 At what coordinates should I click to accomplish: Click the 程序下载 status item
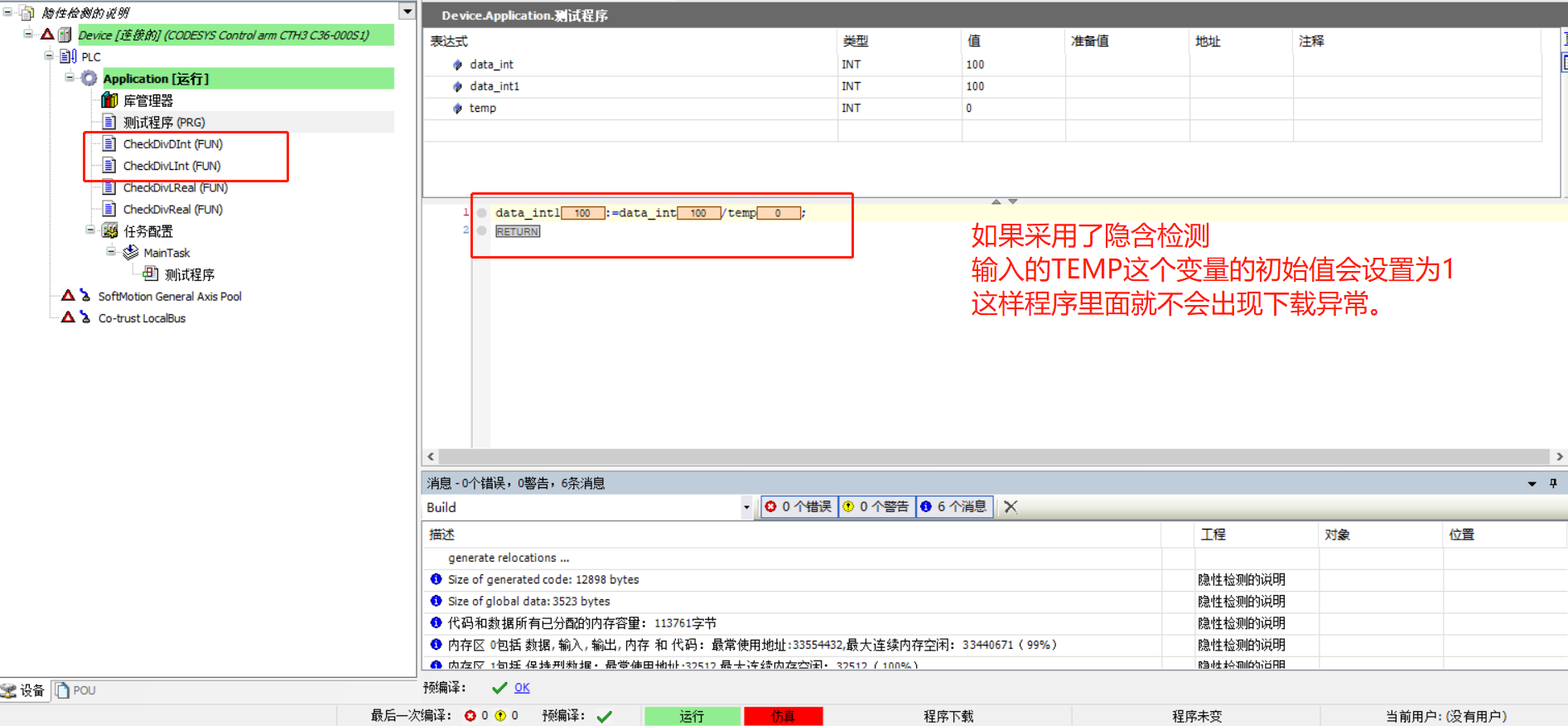[x=948, y=716]
